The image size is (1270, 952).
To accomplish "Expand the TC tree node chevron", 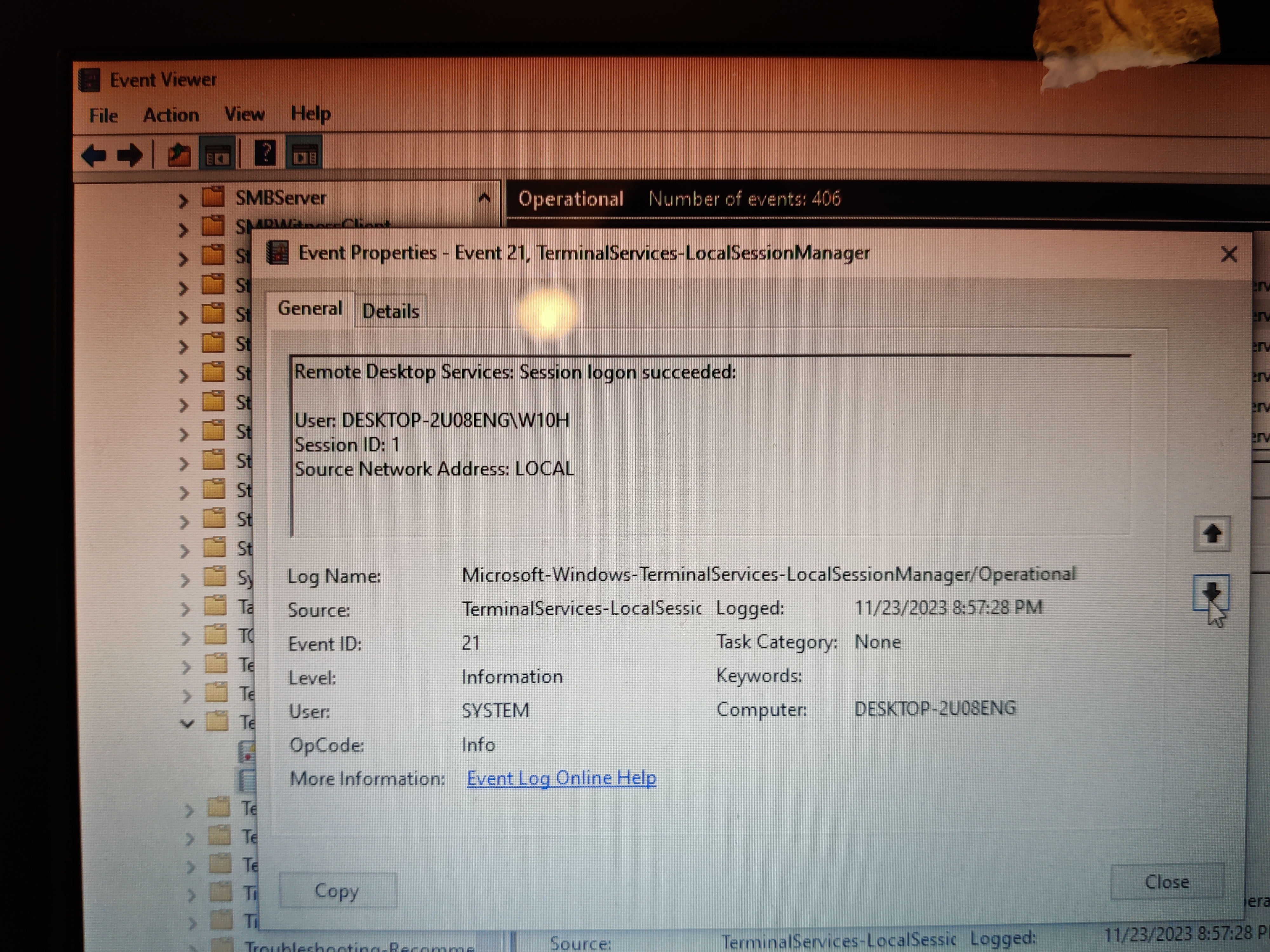I will [x=186, y=638].
